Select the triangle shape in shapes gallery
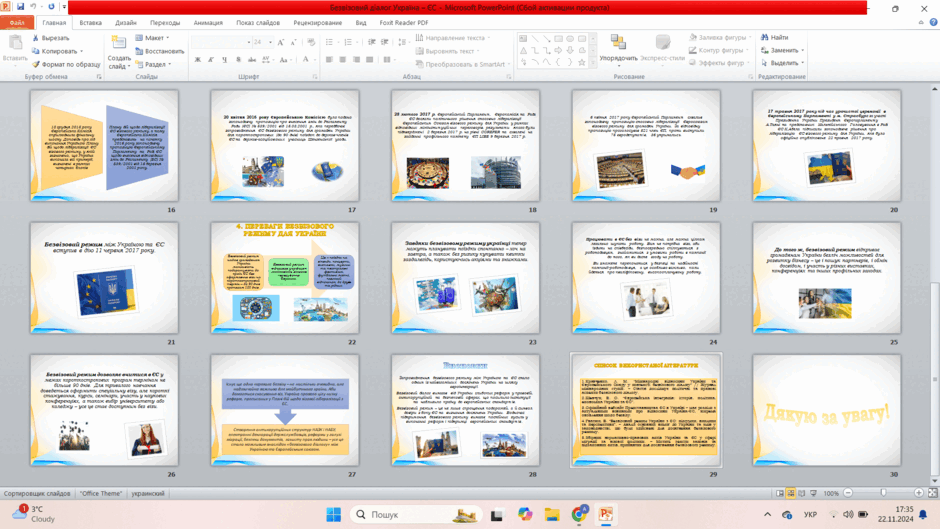This screenshot has width=940, height=529. (x=523, y=50)
